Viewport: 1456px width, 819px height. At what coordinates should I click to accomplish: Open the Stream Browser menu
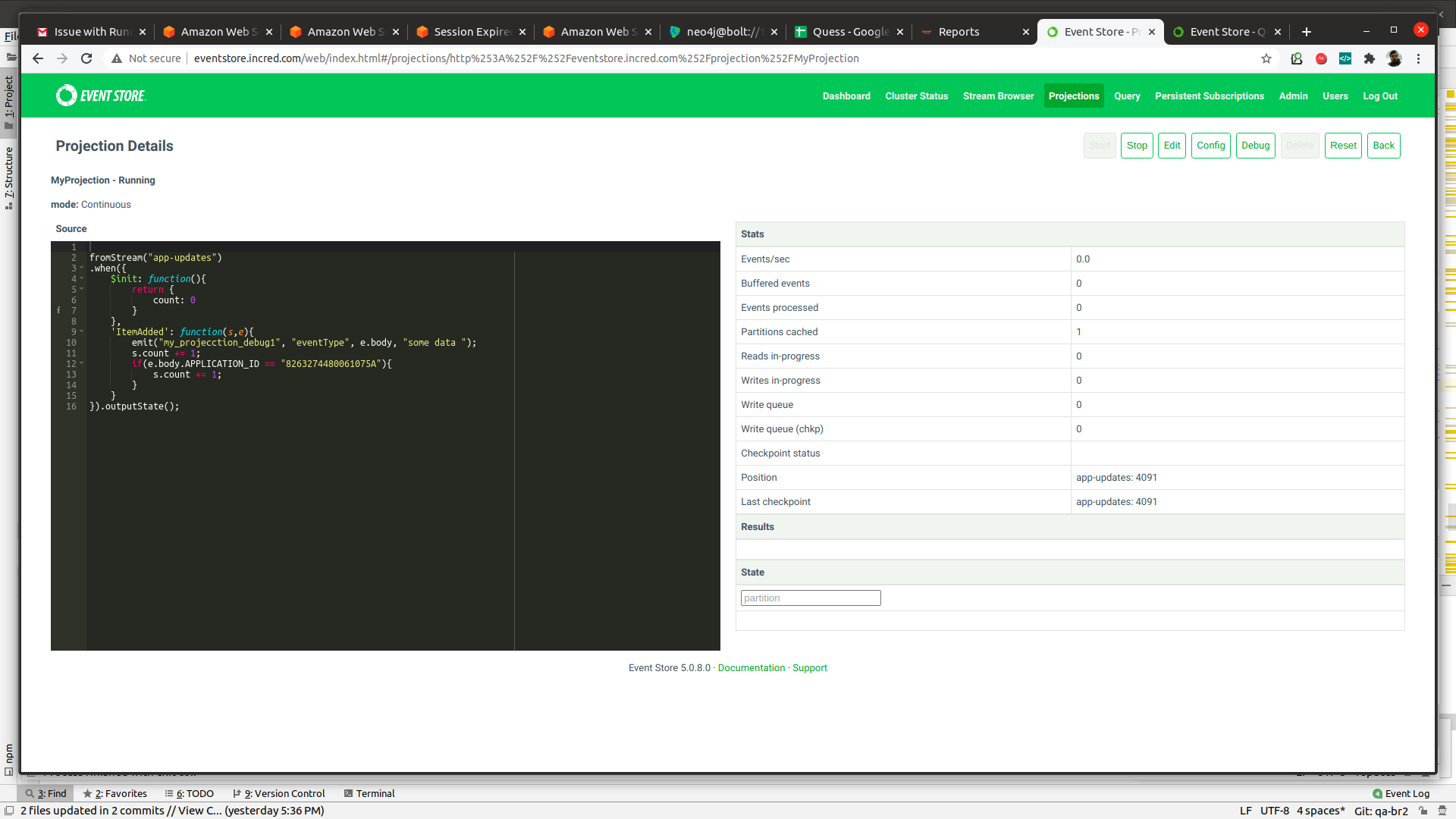998,96
